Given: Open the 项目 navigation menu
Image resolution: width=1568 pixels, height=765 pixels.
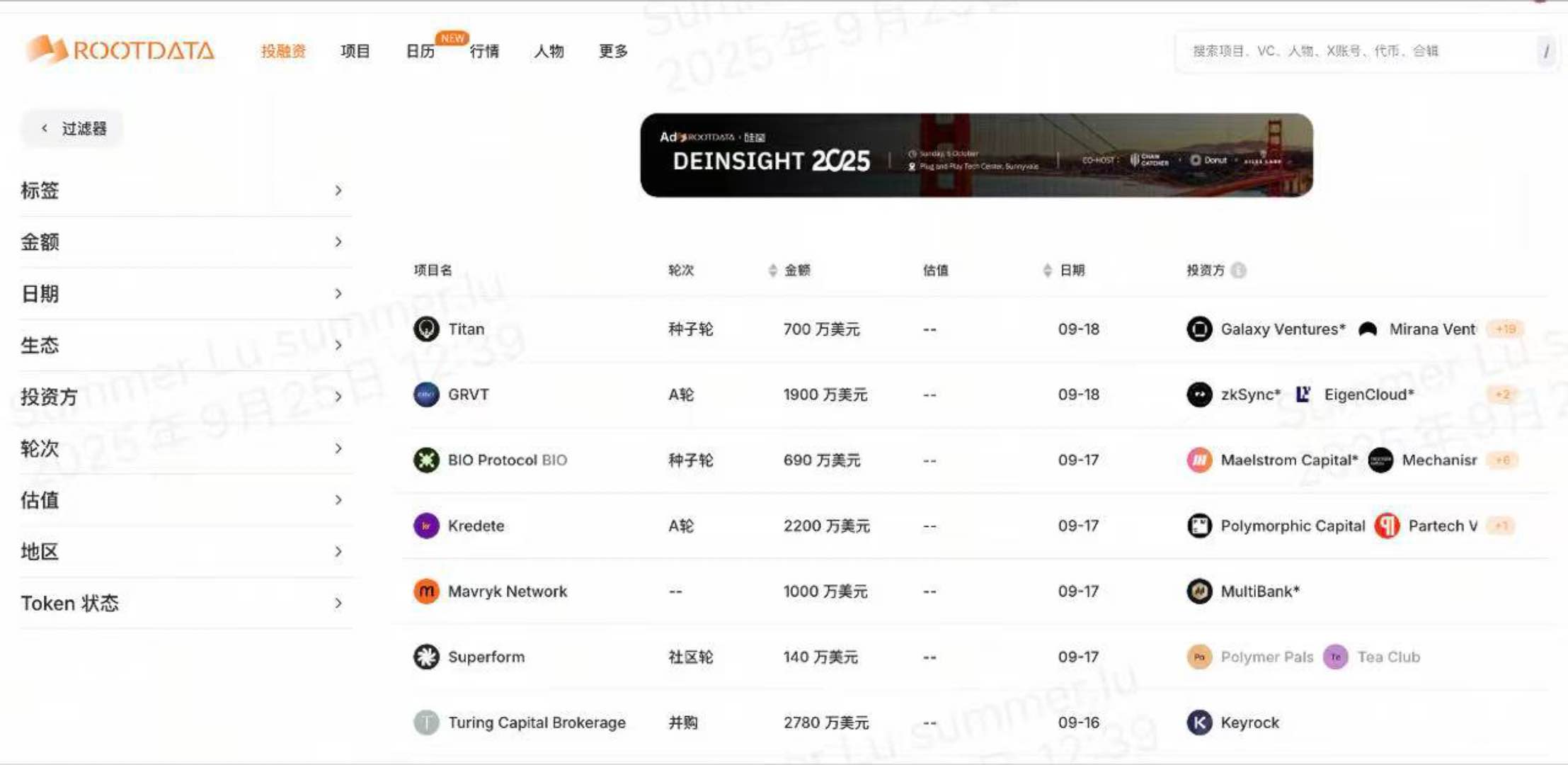Looking at the screenshot, I should (x=355, y=51).
